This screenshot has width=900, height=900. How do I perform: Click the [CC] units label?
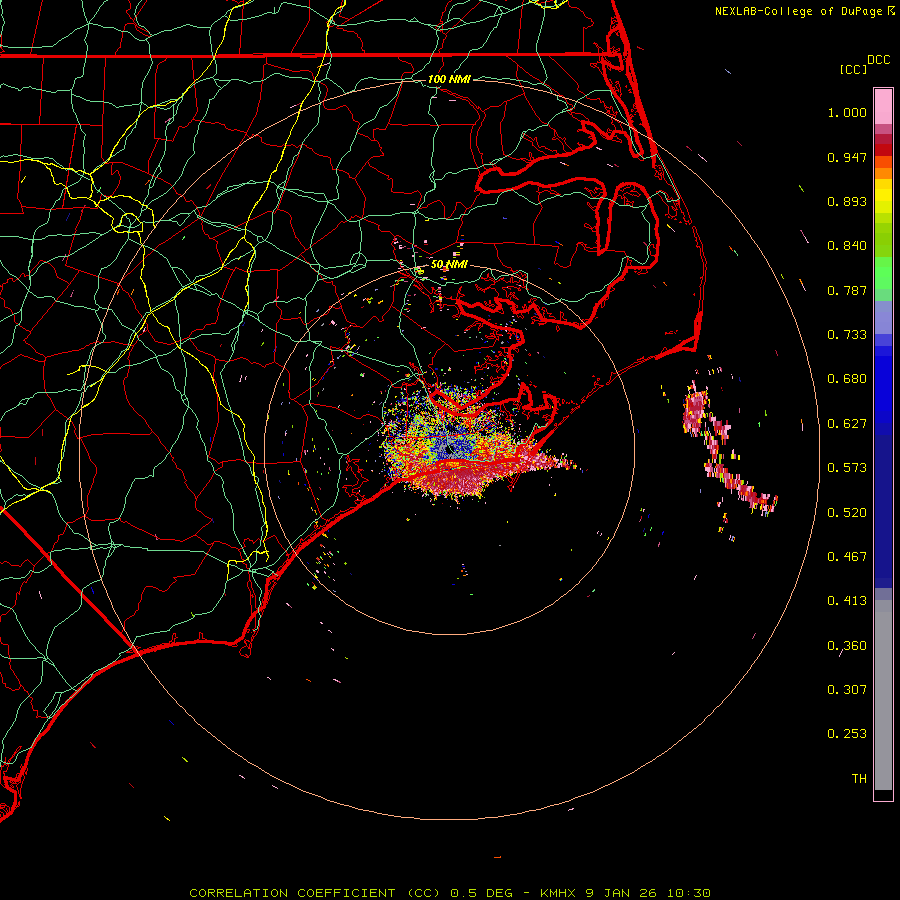click(853, 69)
